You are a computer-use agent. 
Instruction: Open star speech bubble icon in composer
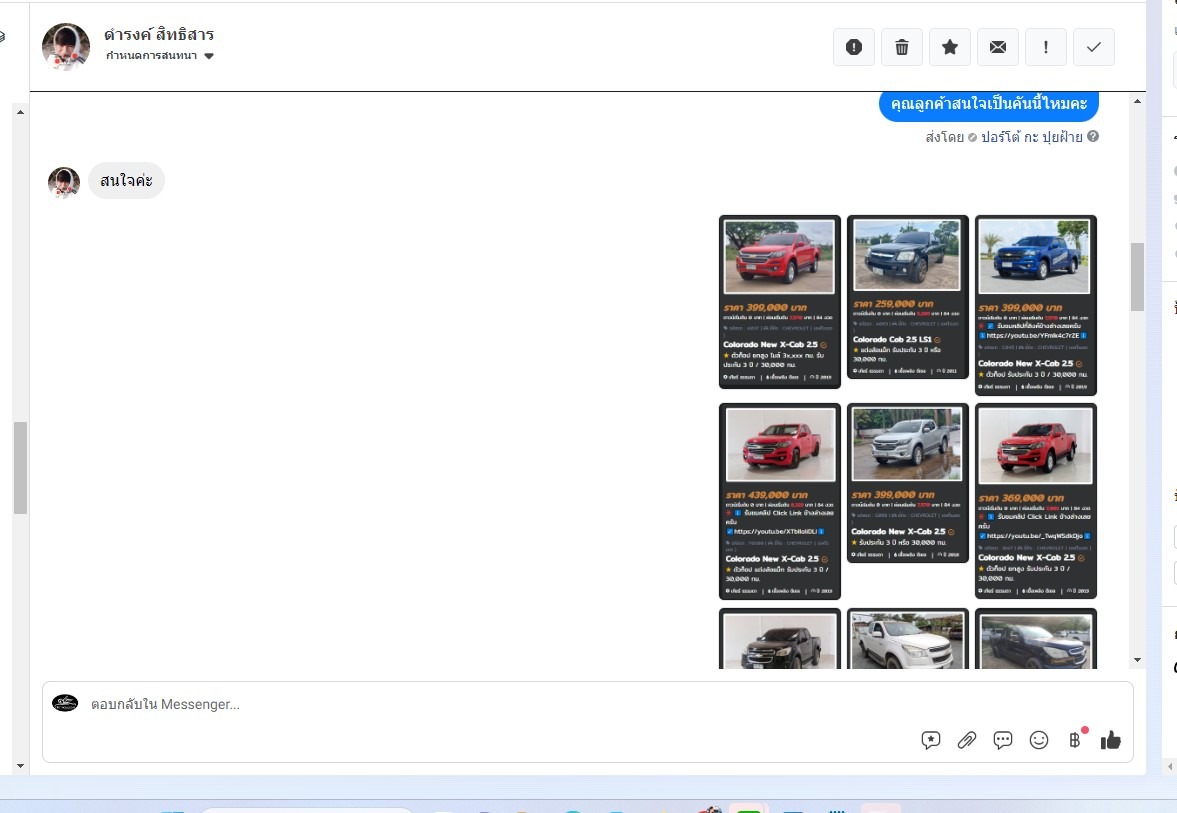pyautogui.click(x=930, y=740)
